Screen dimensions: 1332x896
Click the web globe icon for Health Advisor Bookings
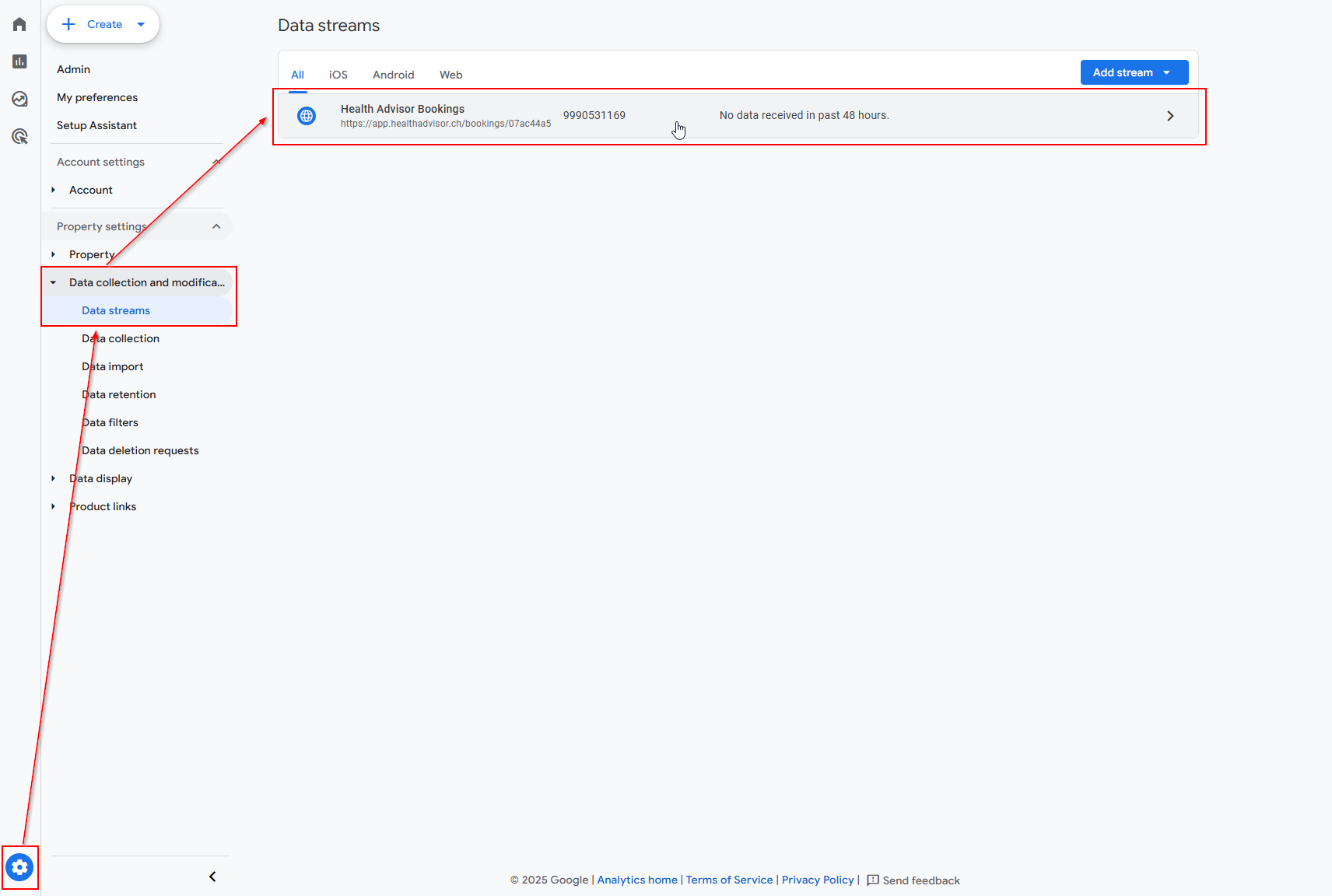point(307,116)
